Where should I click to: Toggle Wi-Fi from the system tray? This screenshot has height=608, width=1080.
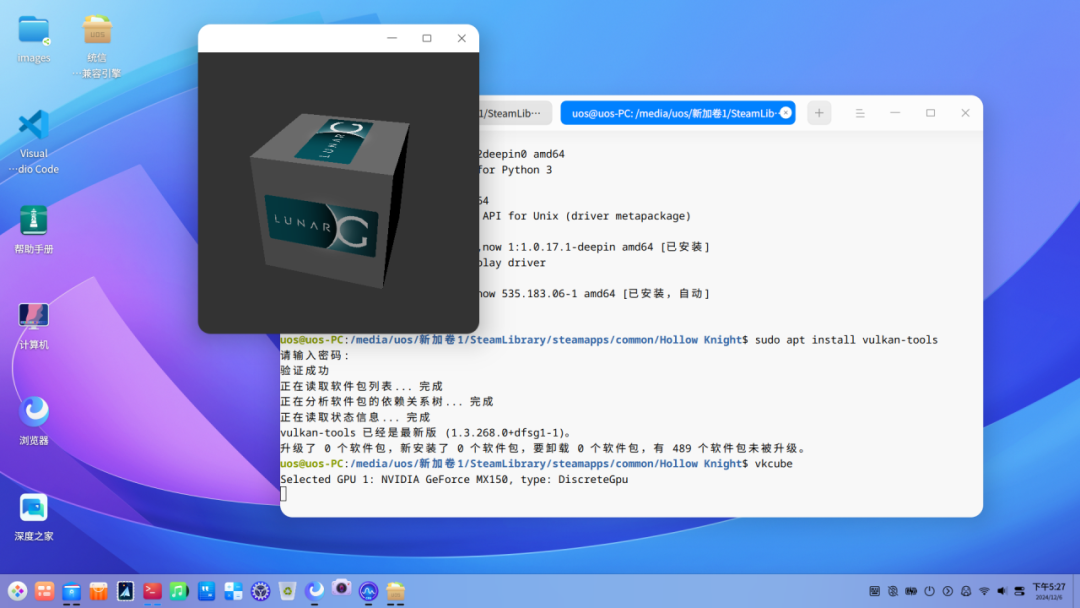[985, 591]
